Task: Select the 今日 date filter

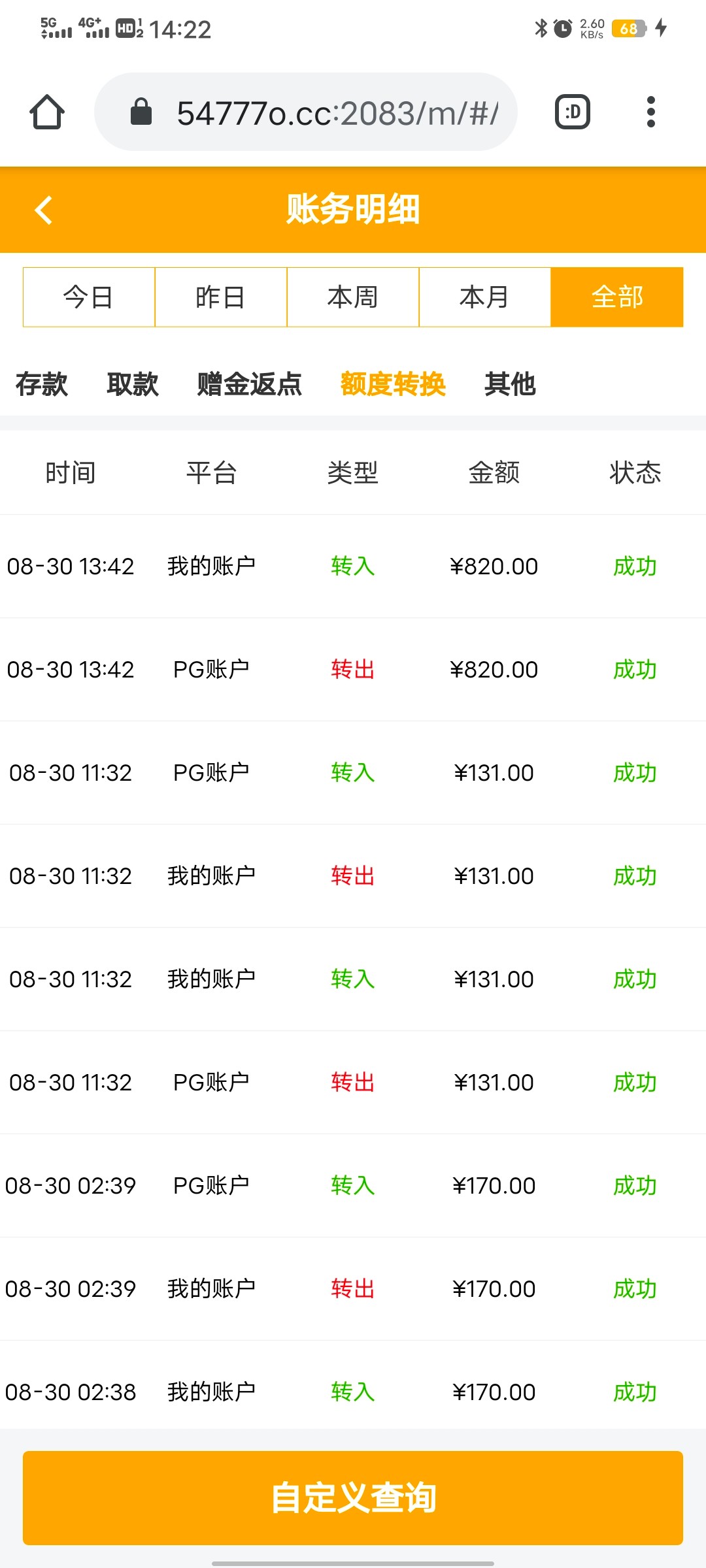Action: [x=89, y=297]
